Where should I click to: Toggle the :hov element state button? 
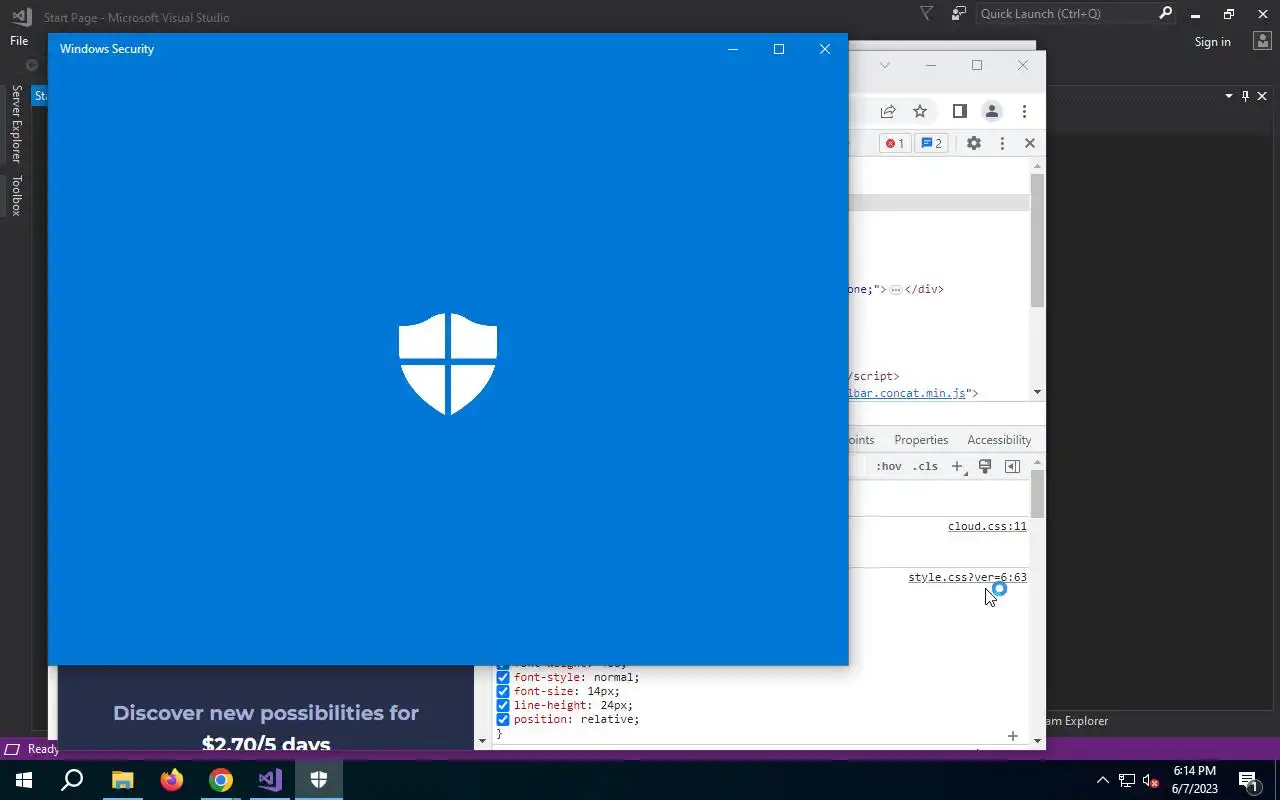pos(888,466)
